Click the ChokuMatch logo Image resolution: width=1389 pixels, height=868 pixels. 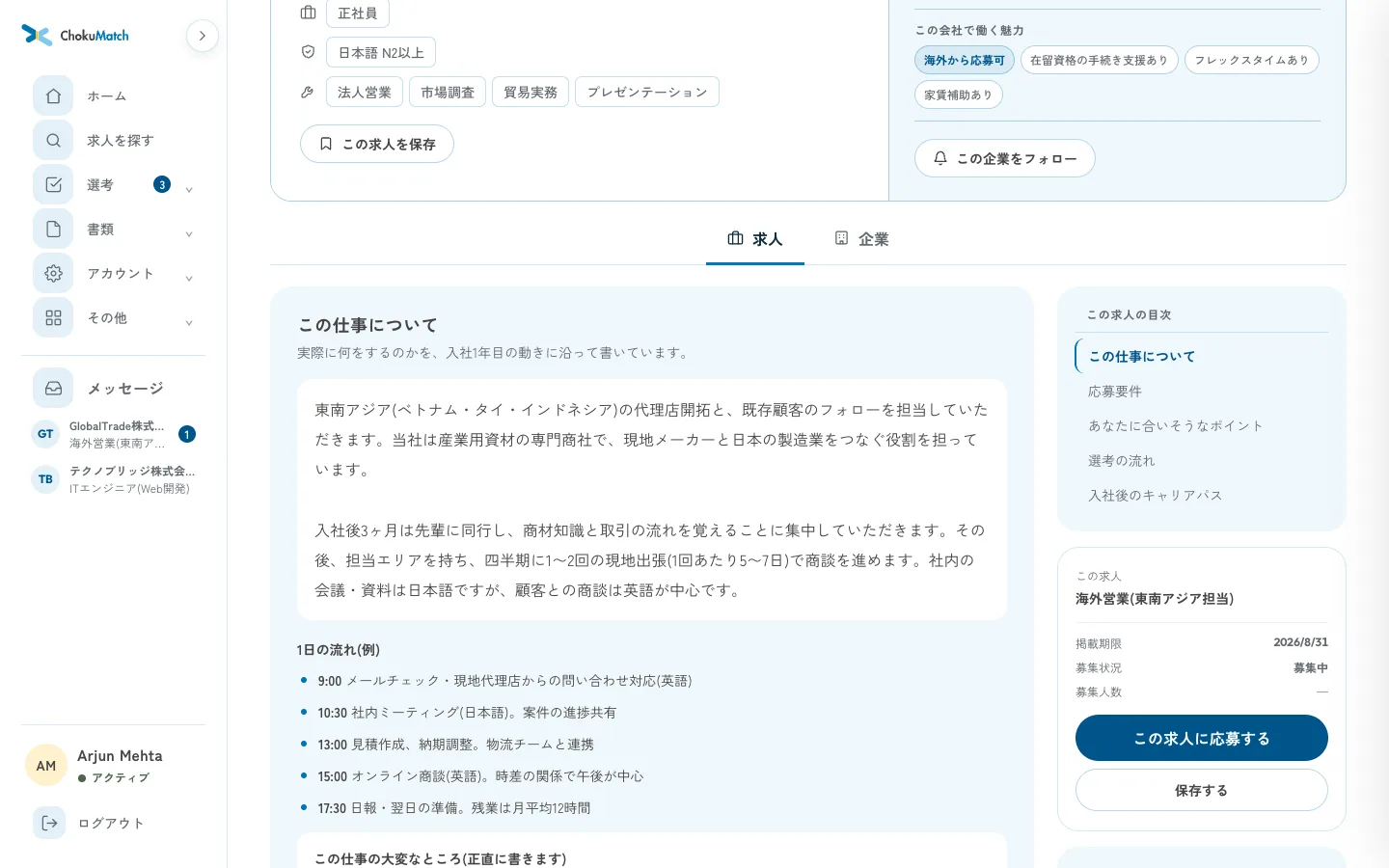point(75,36)
